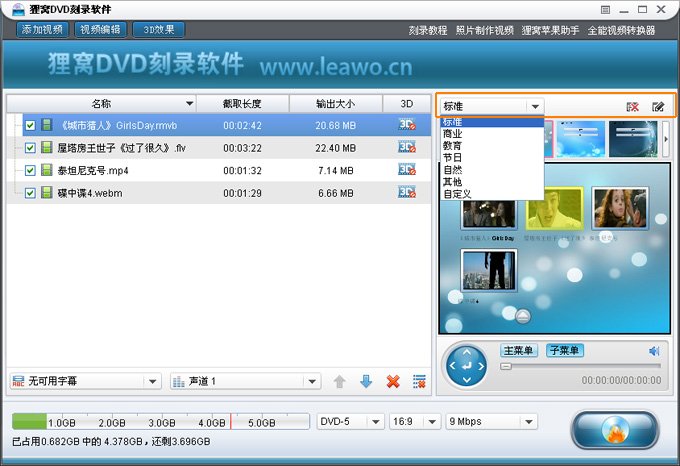
Task: Move selected video up with arrow
Action: pyautogui.click(x=339, y=381)
